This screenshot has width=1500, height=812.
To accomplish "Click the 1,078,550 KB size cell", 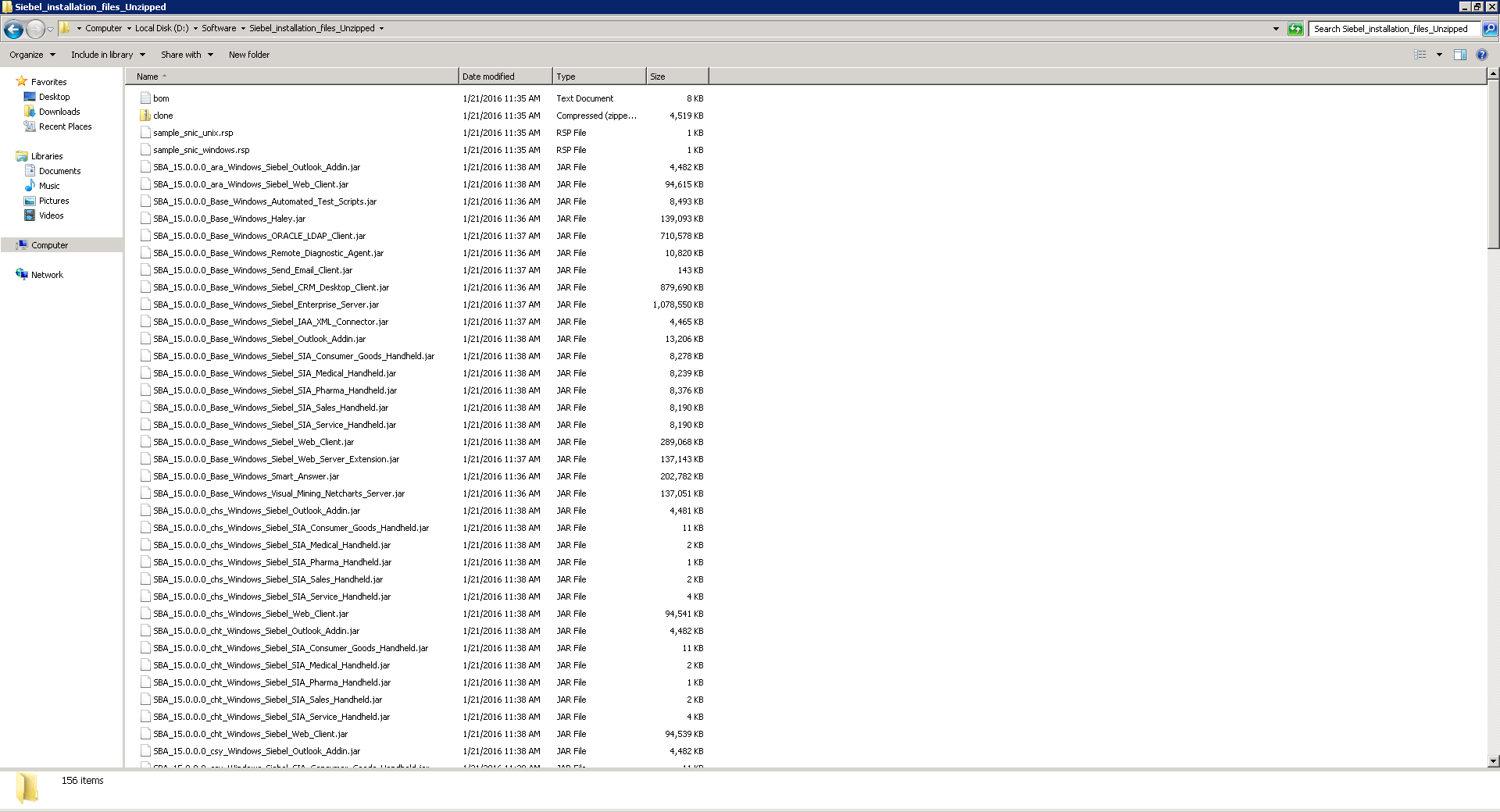I will pos(677,304).
